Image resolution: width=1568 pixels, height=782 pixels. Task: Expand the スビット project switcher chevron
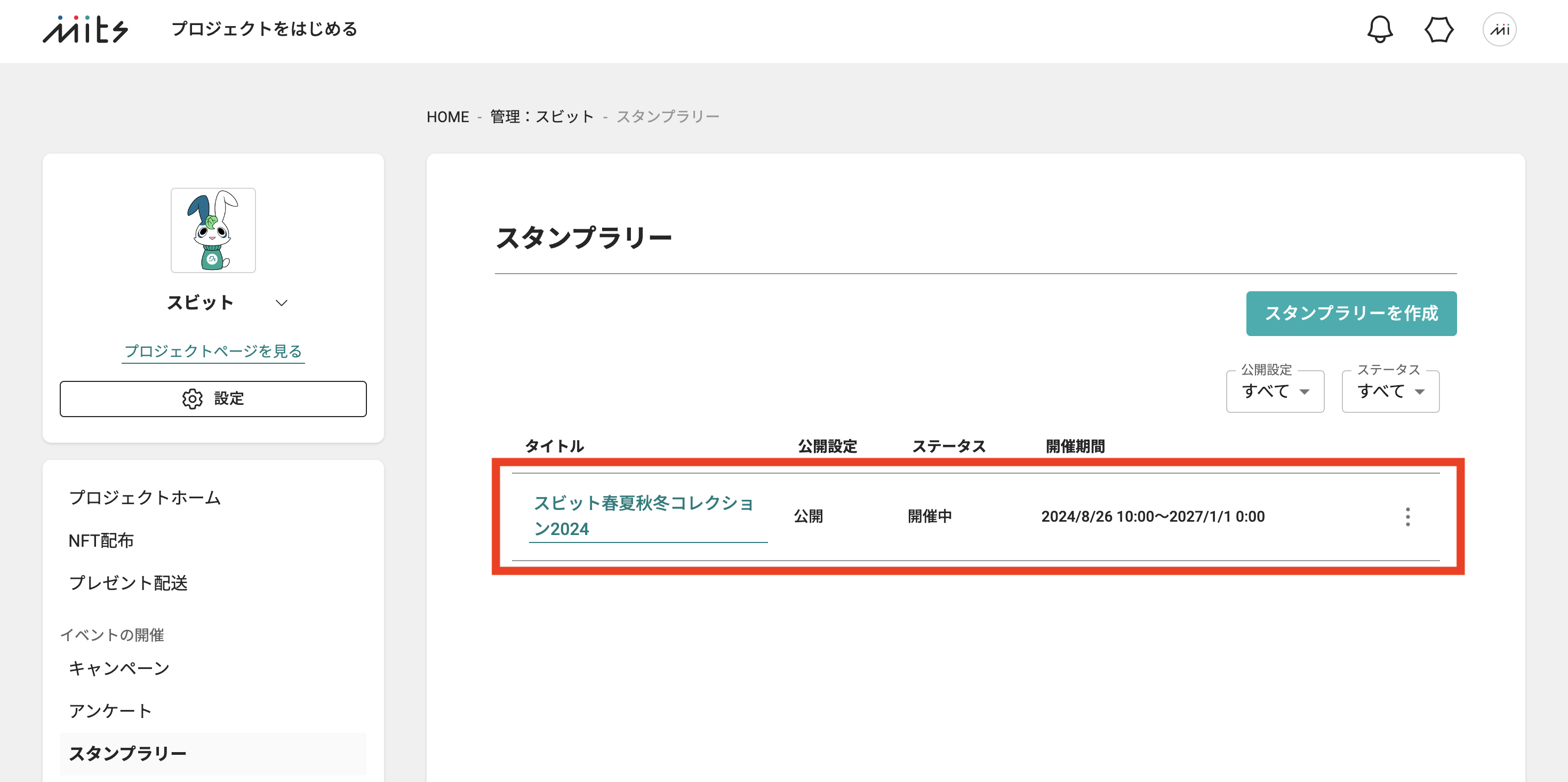[x=281, y=302]
